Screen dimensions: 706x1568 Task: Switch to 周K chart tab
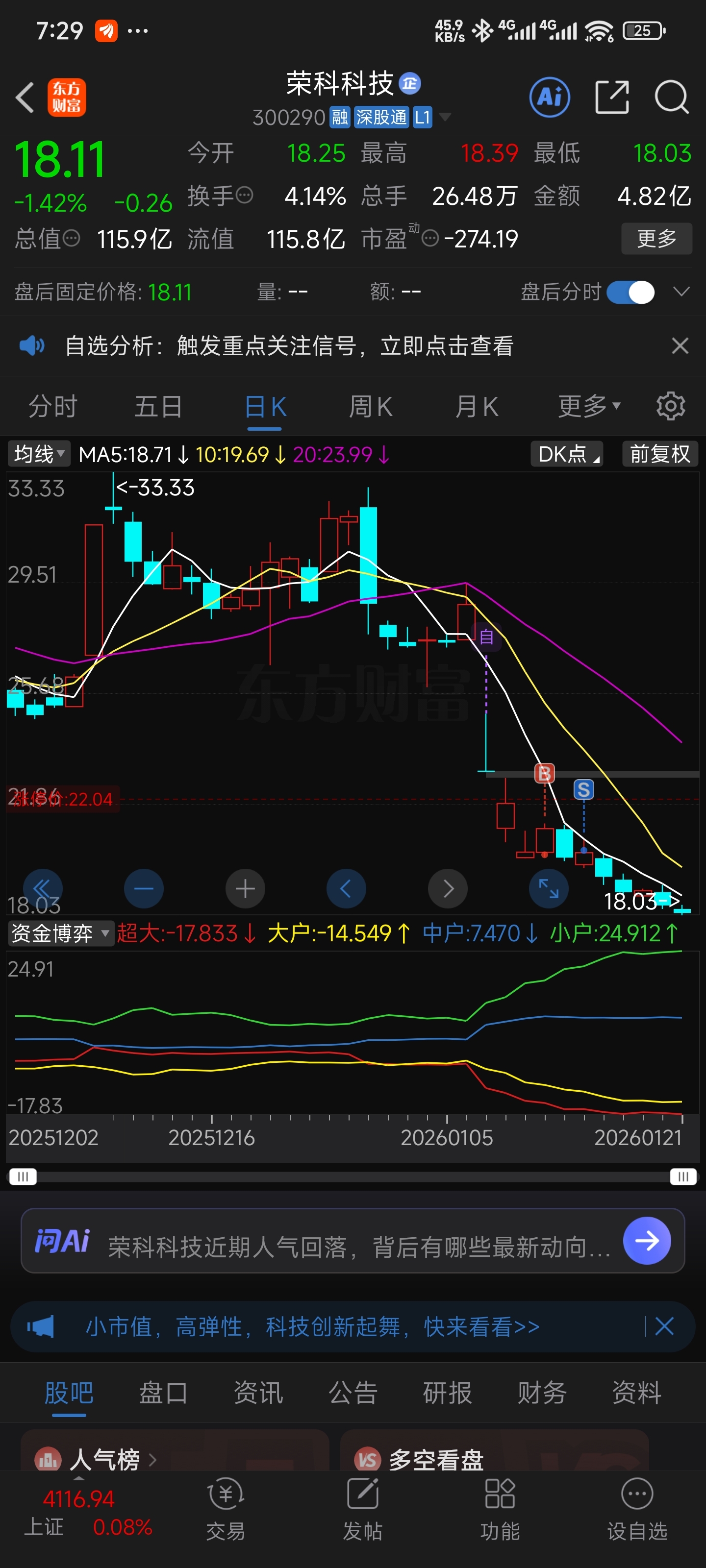370,406
